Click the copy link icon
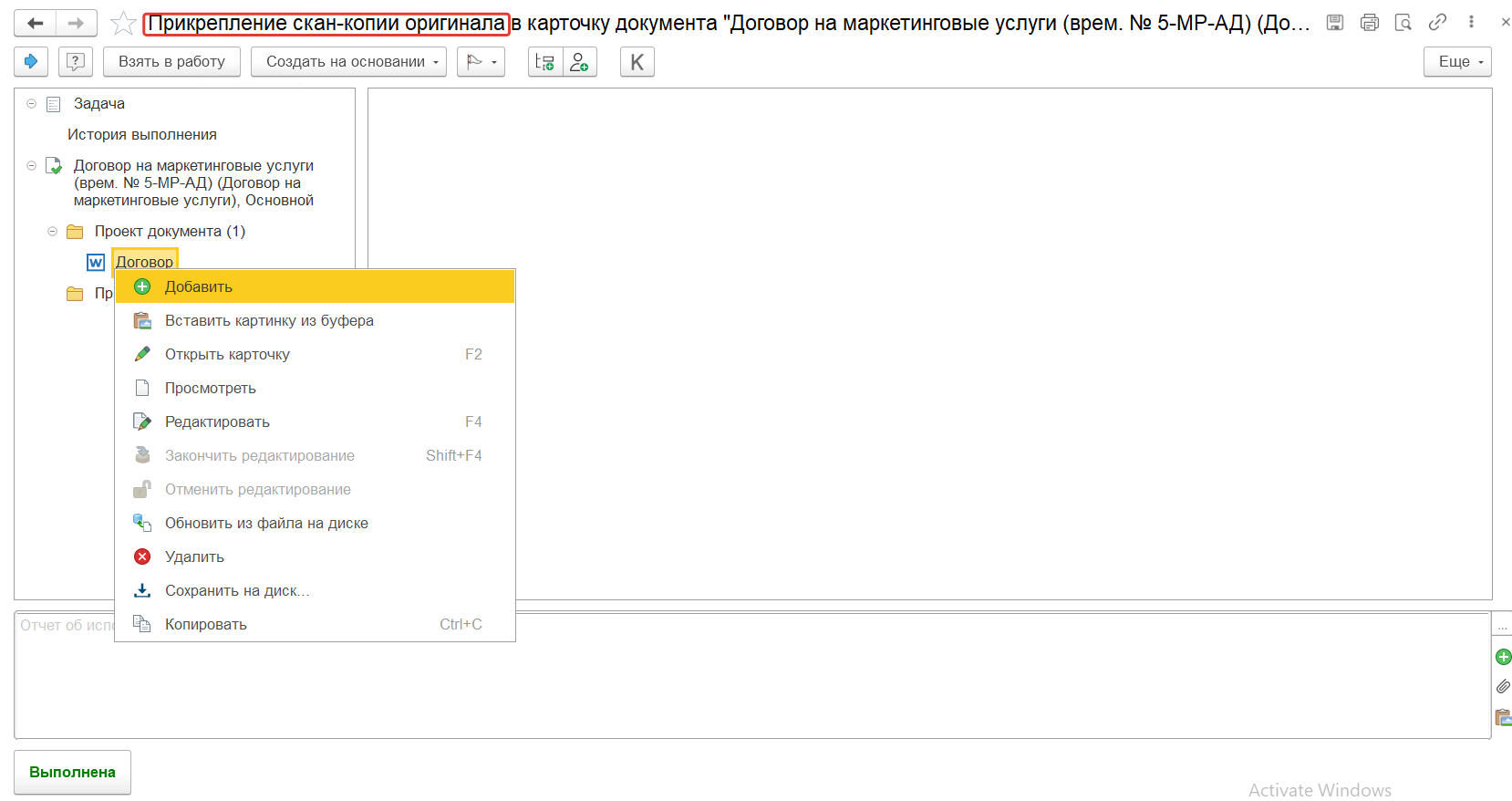The image size is (1512, 801). (1437, 23)
